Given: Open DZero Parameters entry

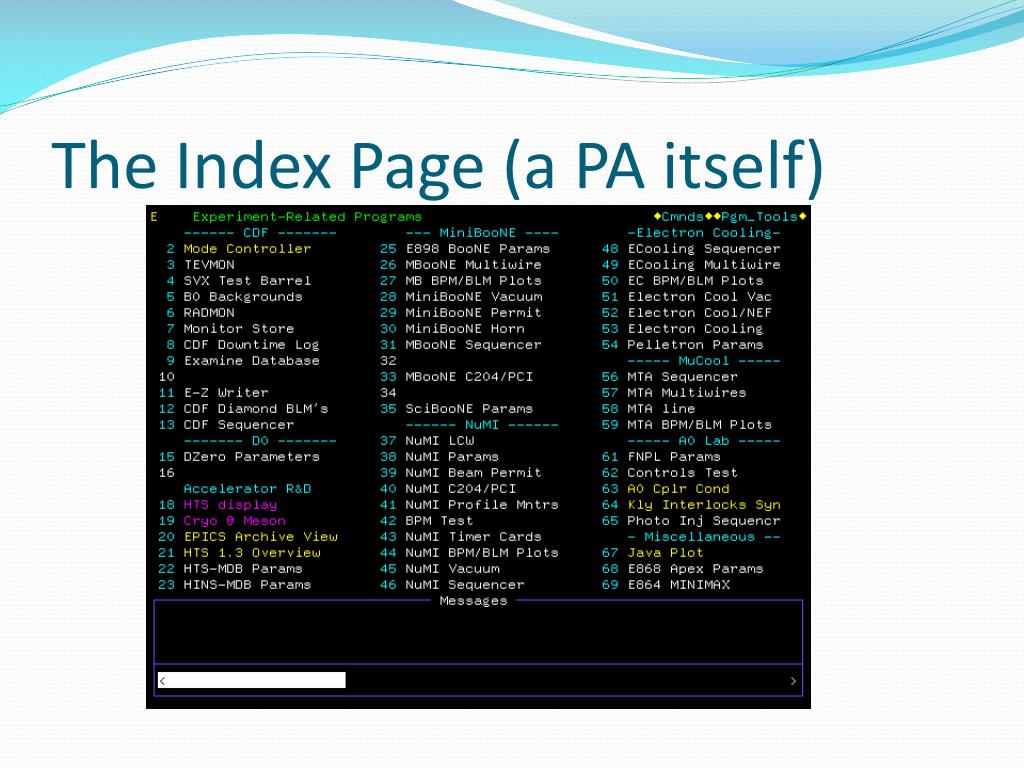Looking at the screenshot, I should 251,456.
